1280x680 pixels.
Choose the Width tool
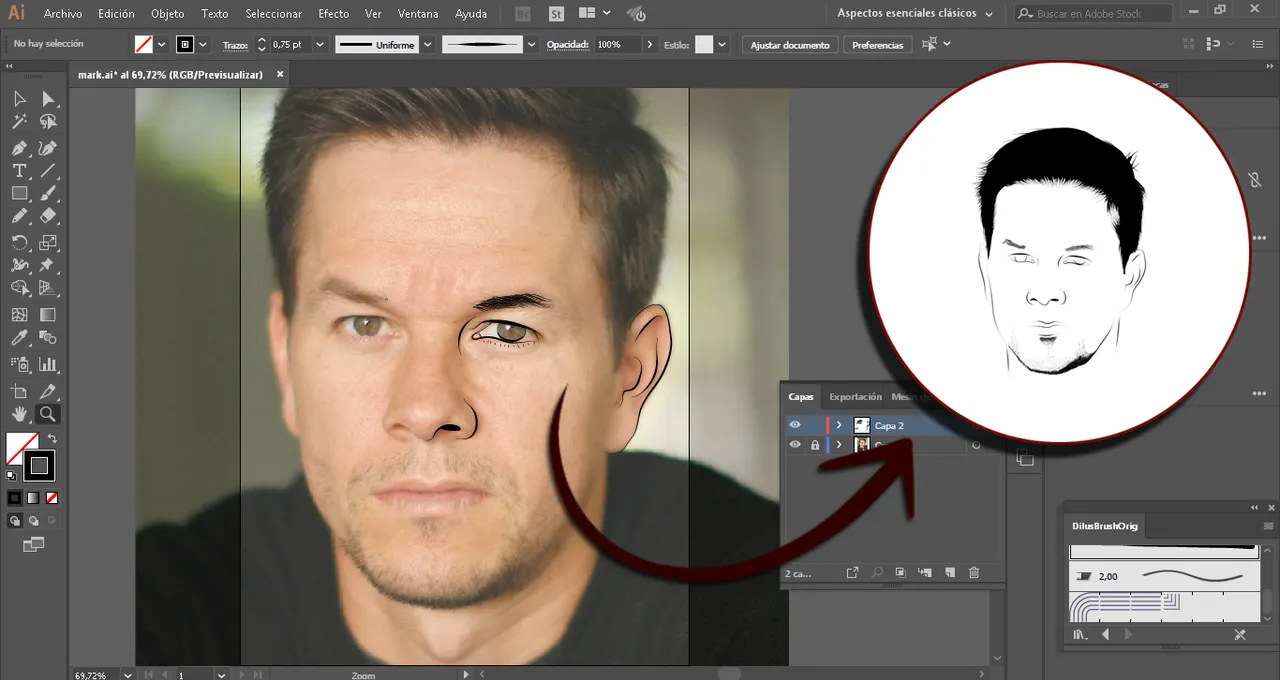(x=19, y=265)
